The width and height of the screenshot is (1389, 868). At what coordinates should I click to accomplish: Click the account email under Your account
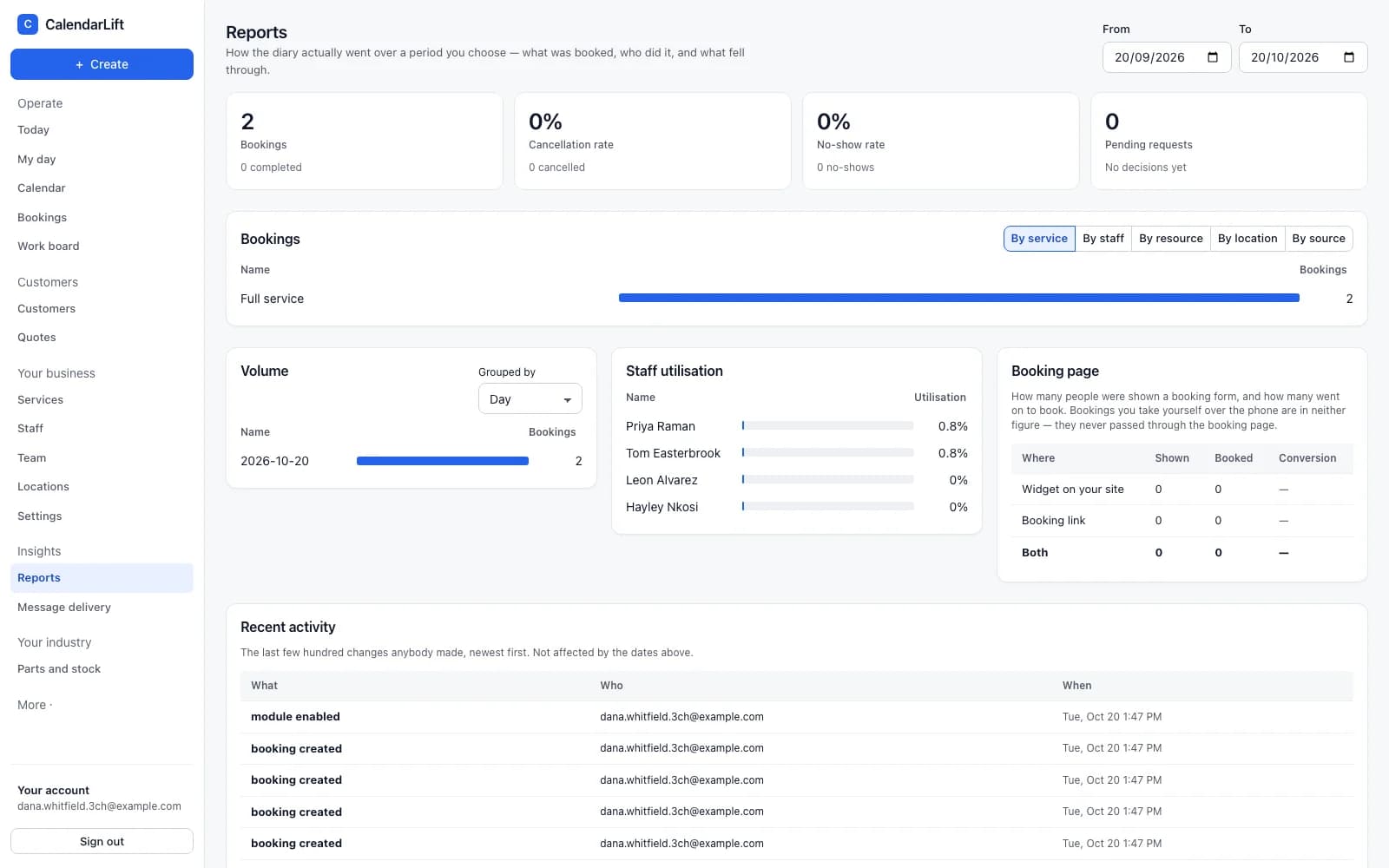(99, 806)
